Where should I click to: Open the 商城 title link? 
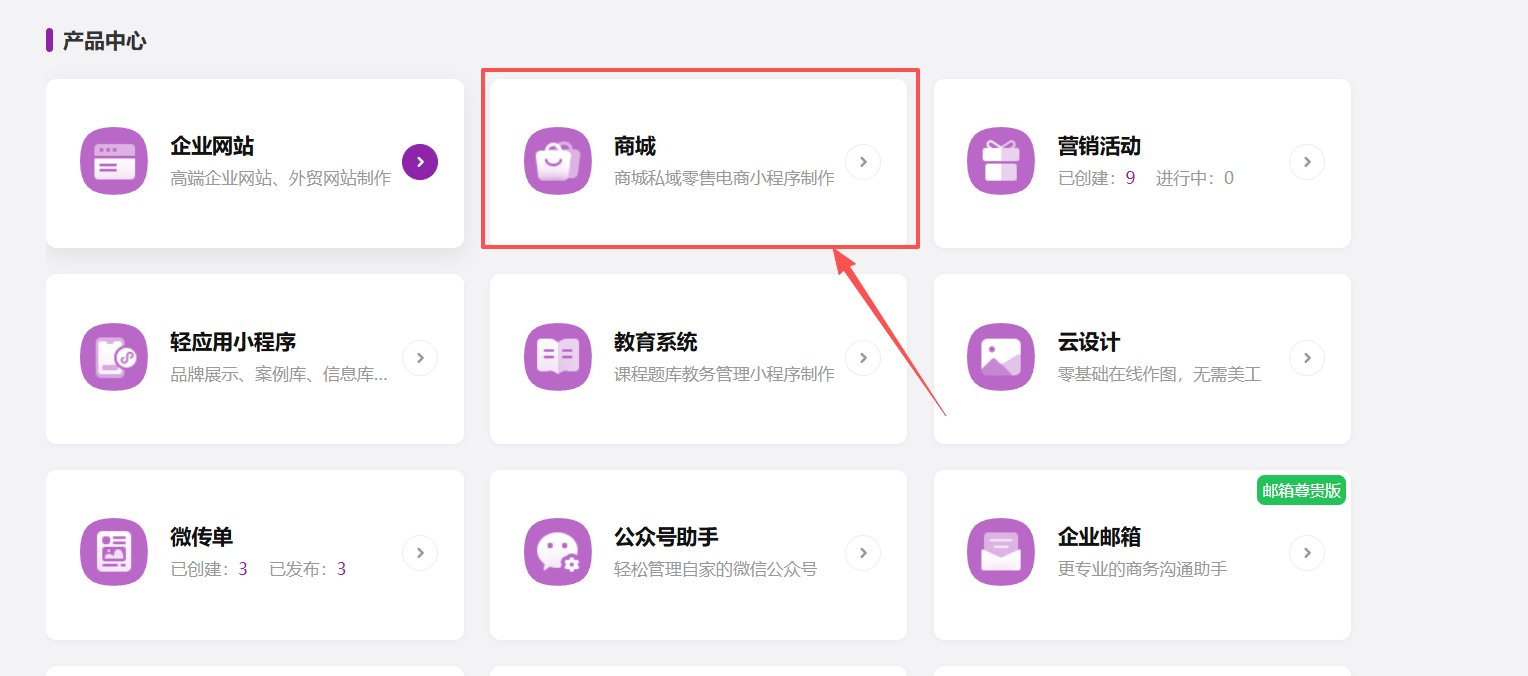click(635, 146)
